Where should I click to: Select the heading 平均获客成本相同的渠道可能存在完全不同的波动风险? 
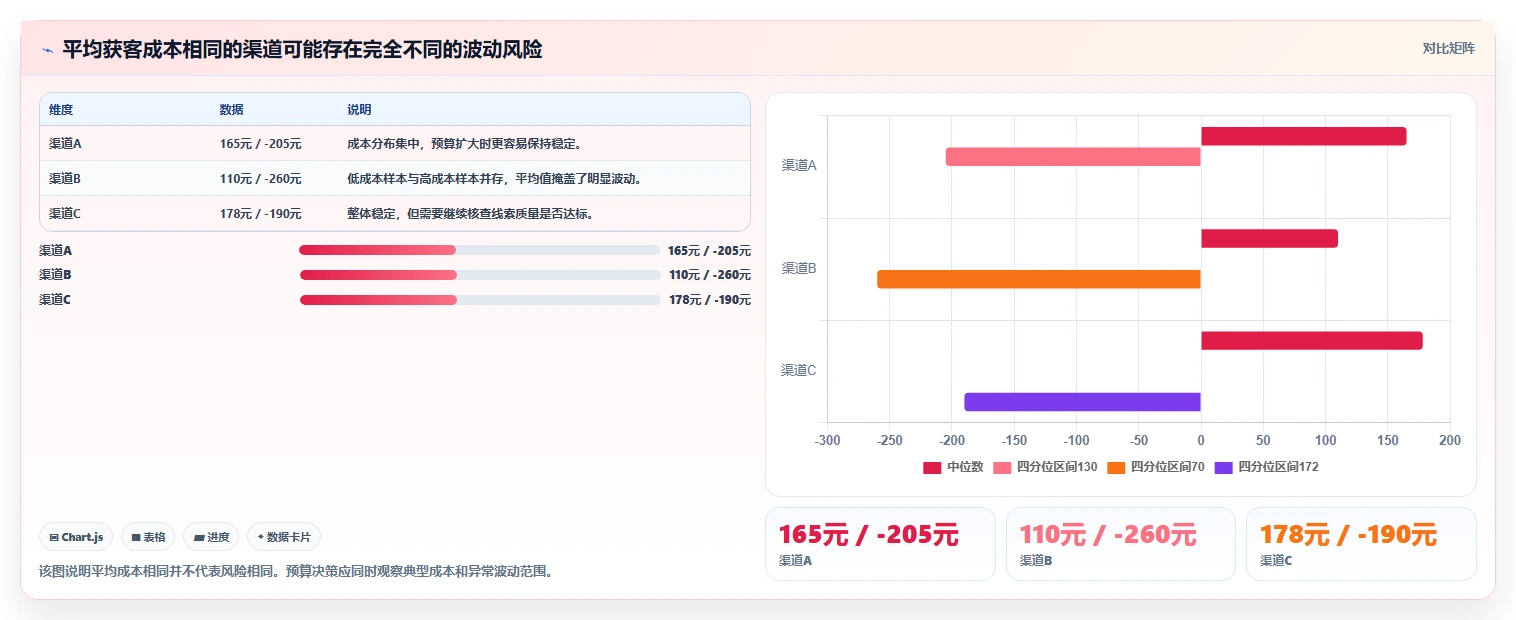[302, 49]
